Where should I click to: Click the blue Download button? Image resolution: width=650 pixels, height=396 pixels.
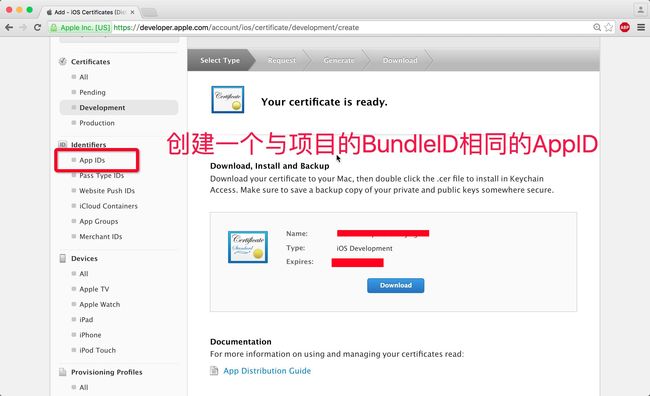click(395, 285)
